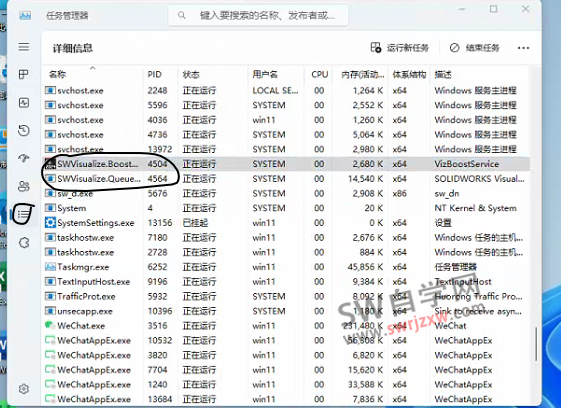Image resolution: width=561 pixels, height=408 pixels.
Task: Click icon of WeChatAppEx.exe PID 10532
Action: point(50,340)
